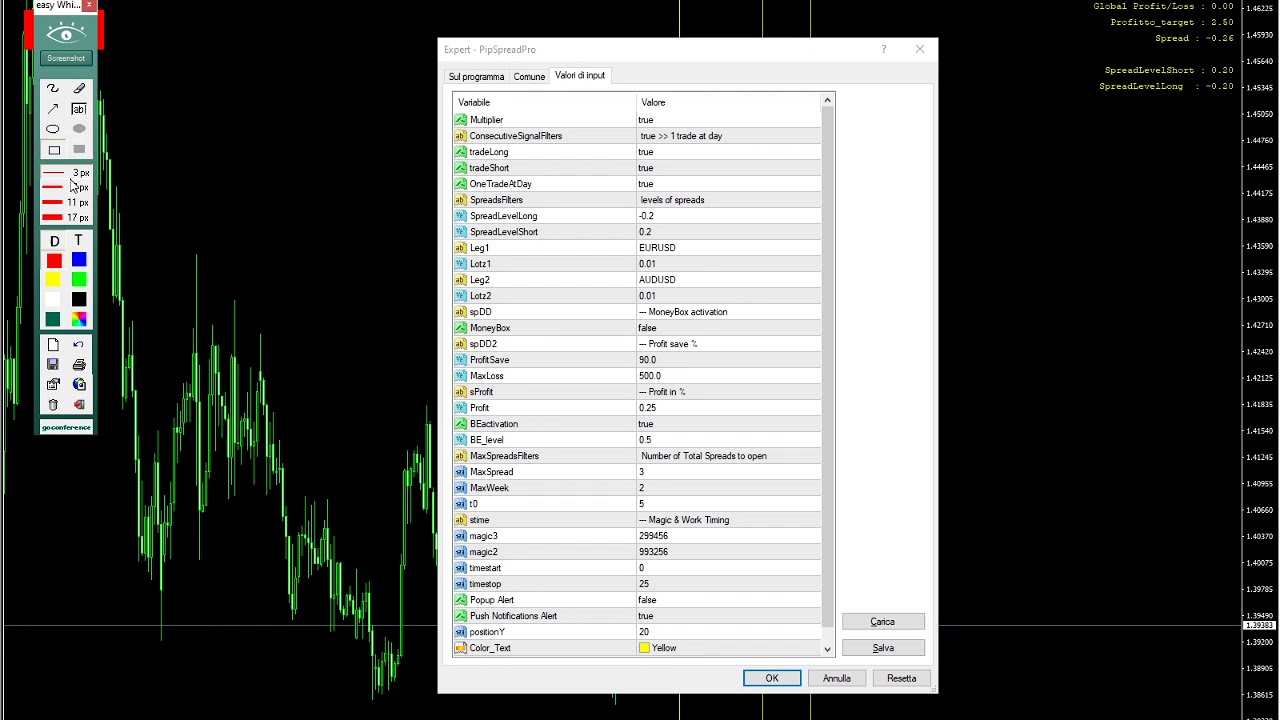Click the Variabile column header

[544, 102]
